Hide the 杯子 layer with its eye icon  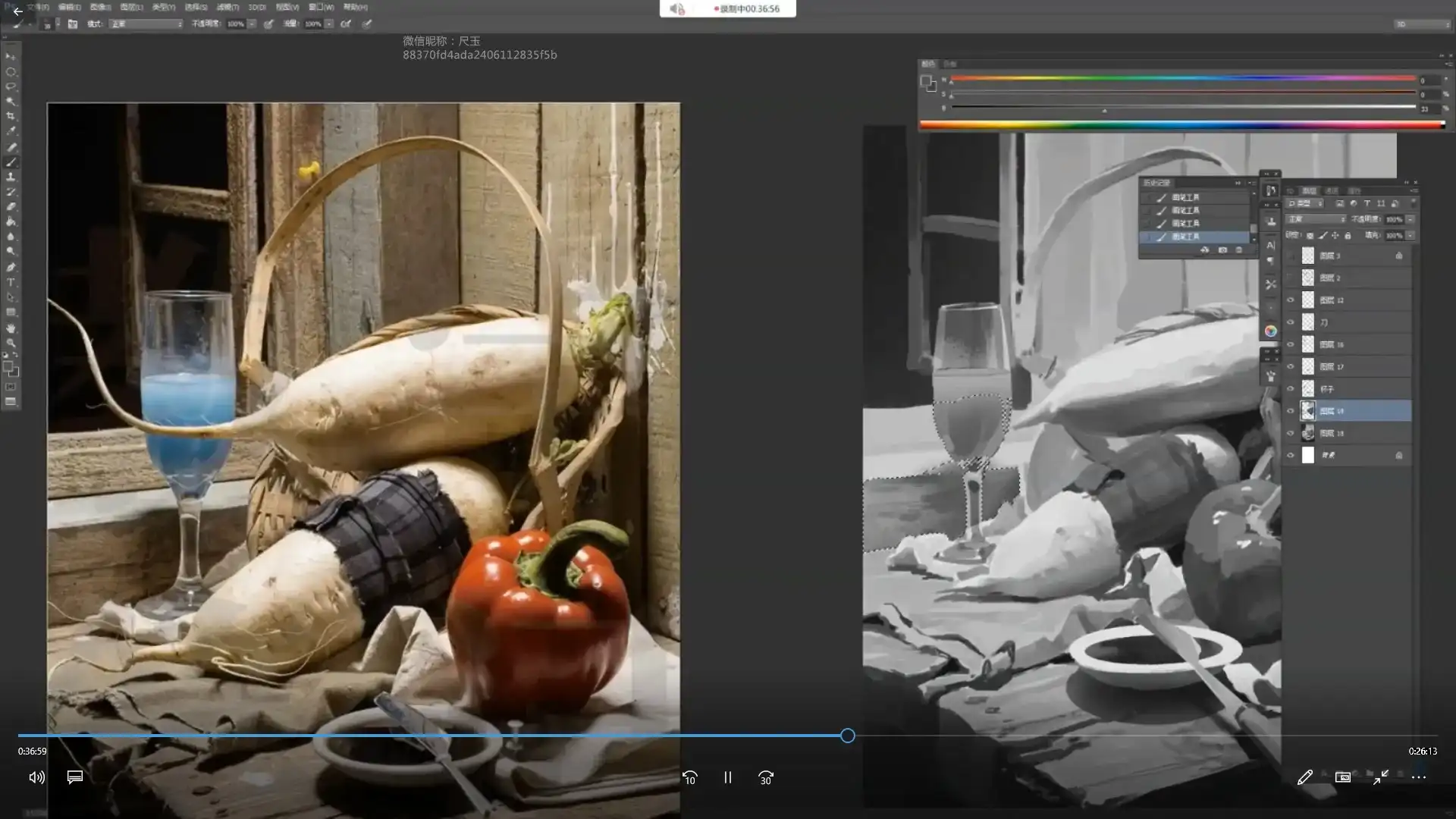tap(1291, 389)
